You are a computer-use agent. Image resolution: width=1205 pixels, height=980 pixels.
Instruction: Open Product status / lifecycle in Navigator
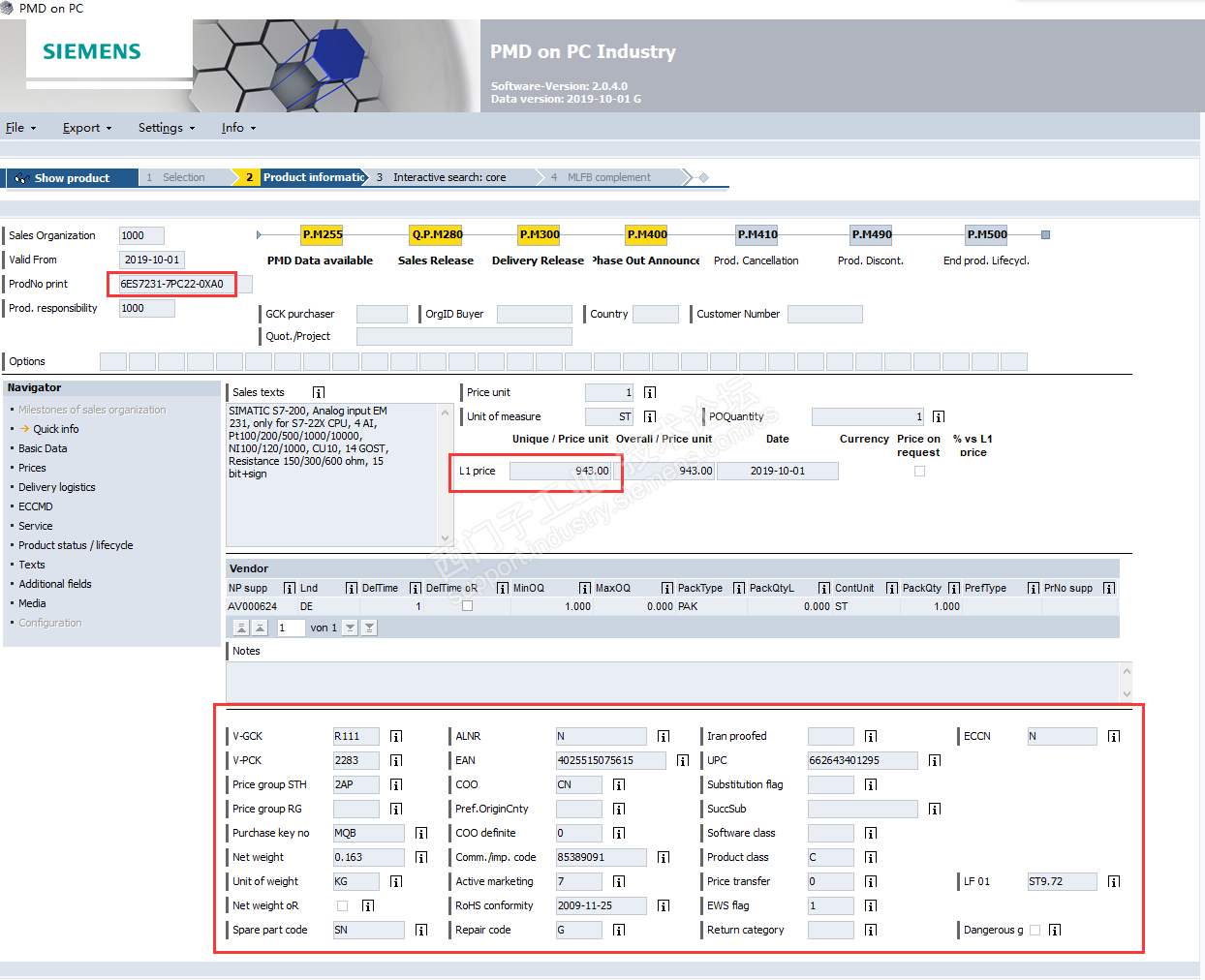76,545
